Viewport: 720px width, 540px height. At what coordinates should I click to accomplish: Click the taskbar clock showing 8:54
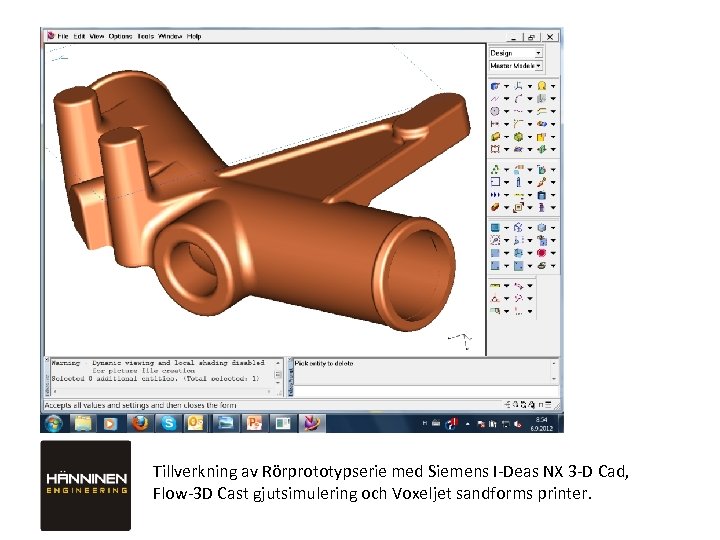click(541, 424)
